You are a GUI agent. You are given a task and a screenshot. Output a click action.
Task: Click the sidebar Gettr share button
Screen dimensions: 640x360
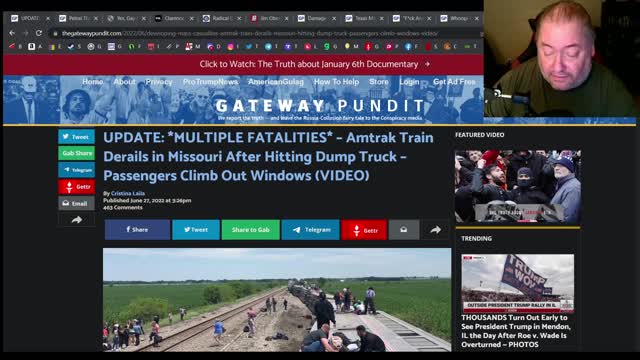point(76,187)
